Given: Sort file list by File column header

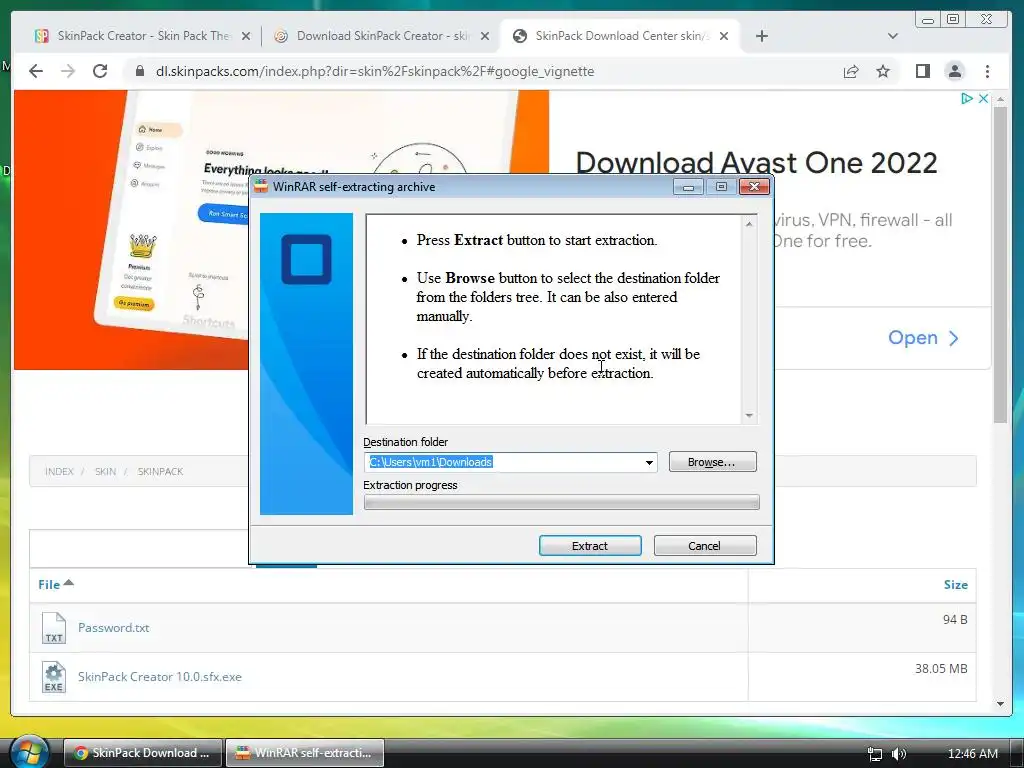Looking at the screenshot, I should point(56,584).
